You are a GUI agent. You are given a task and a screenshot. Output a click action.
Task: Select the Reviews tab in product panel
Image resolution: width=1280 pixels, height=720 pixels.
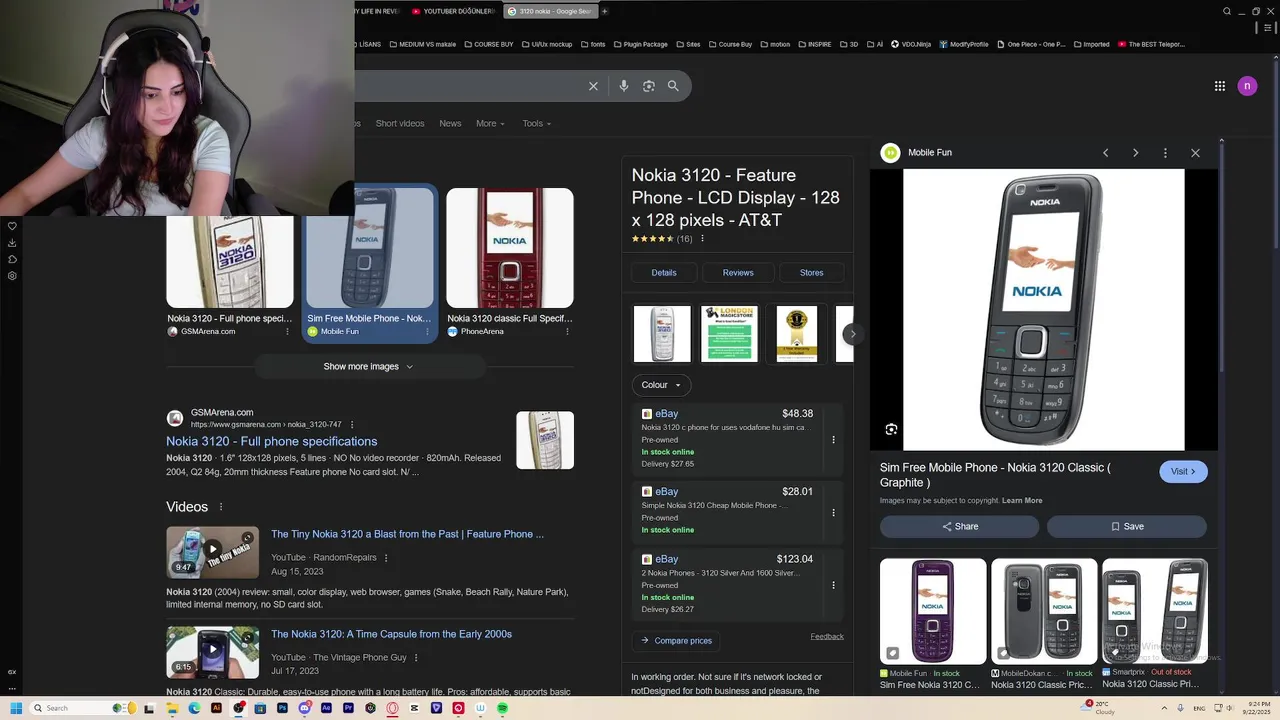[x=738, y=272]
